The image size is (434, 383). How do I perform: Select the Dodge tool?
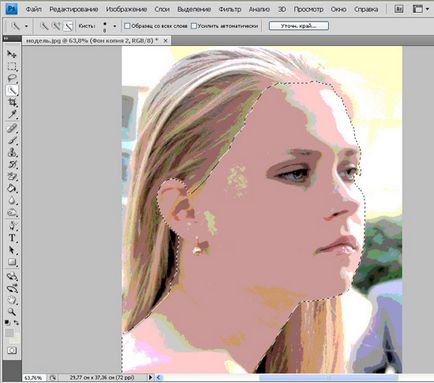click(12, 213)
